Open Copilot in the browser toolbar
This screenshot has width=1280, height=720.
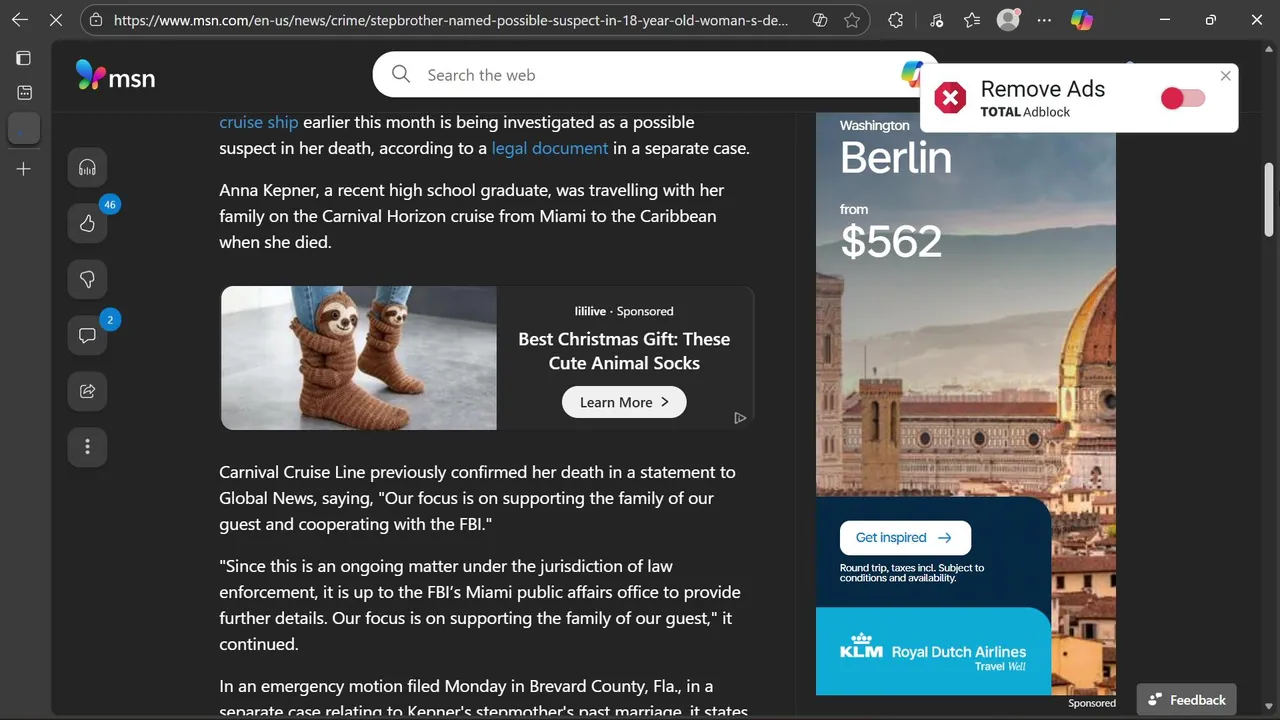1081,20
